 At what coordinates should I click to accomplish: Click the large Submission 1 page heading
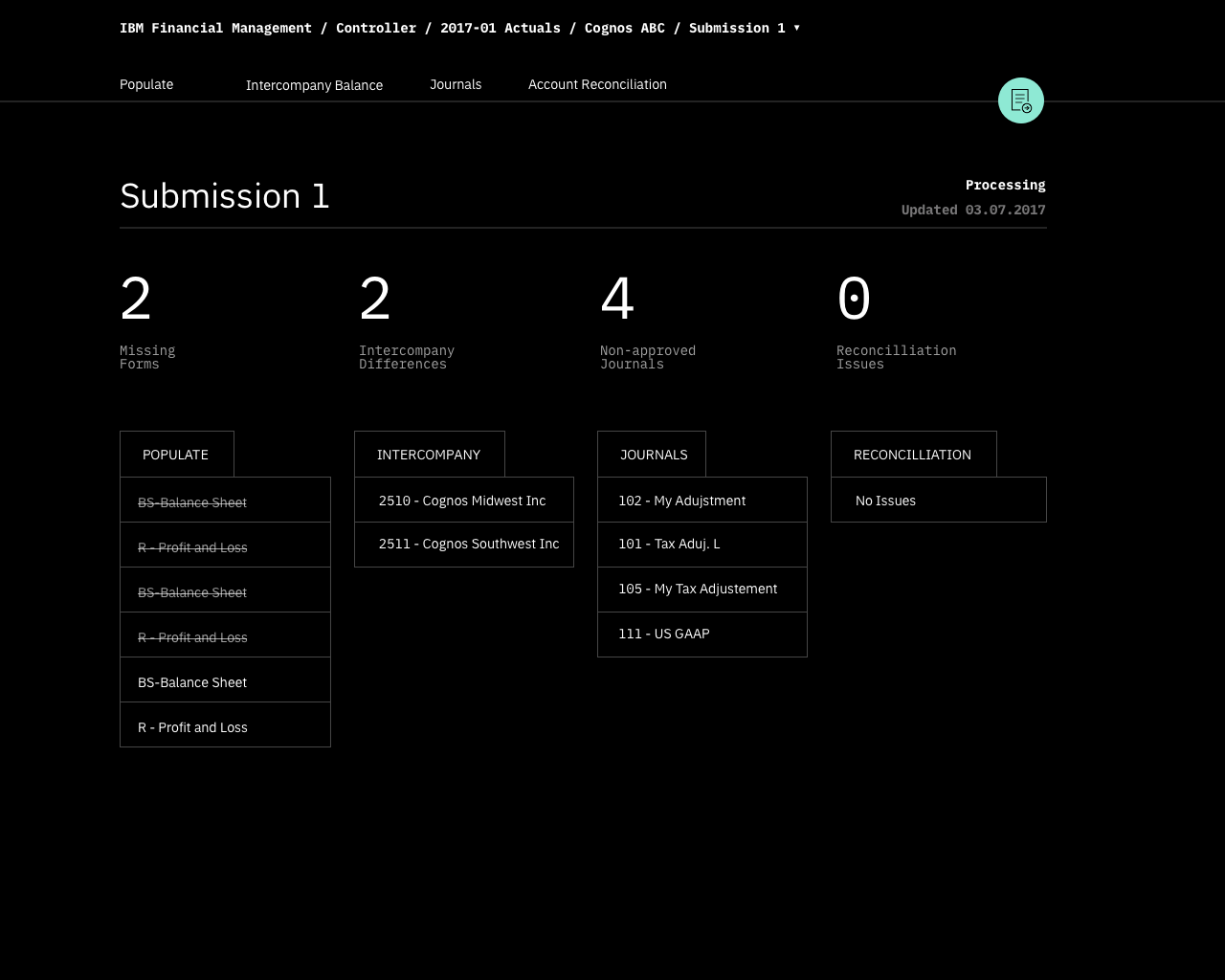(225, 196)
